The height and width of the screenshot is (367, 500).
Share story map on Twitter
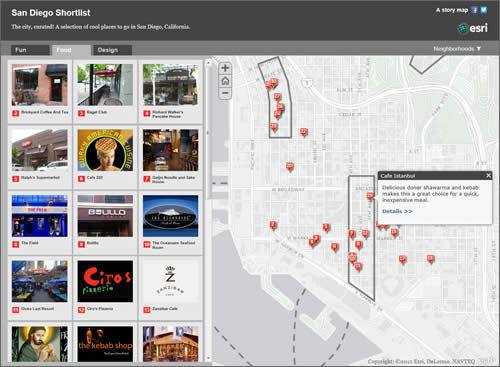[x=483, y=10]
